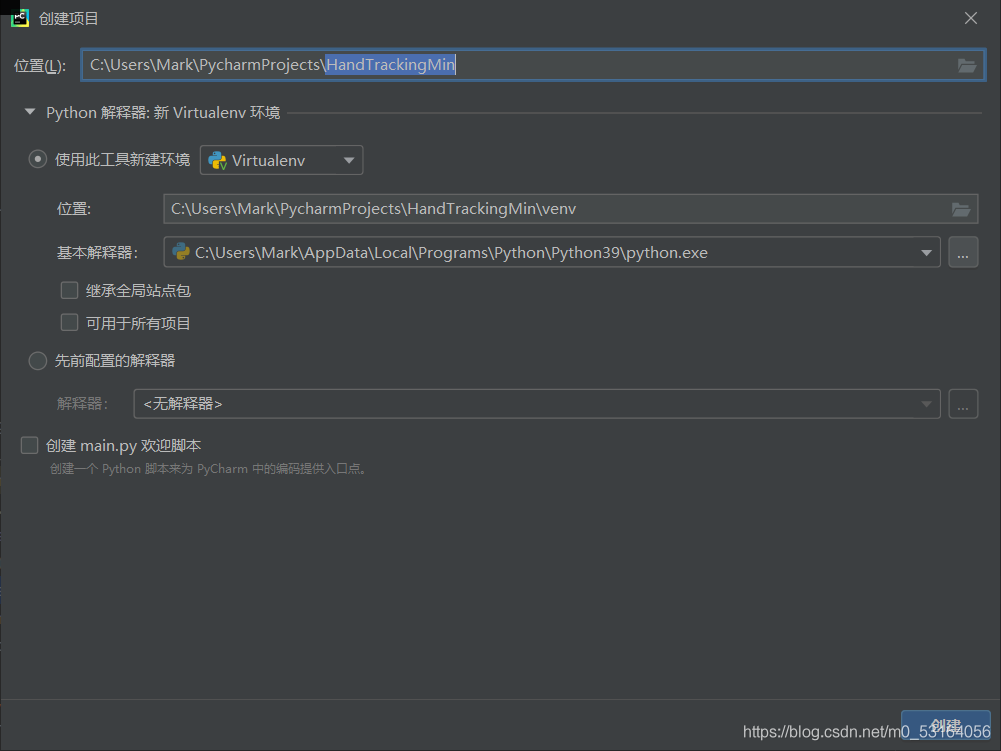The image size is (1001, 751).
Task: Browse folder icon in project location field
Action: 967,65
